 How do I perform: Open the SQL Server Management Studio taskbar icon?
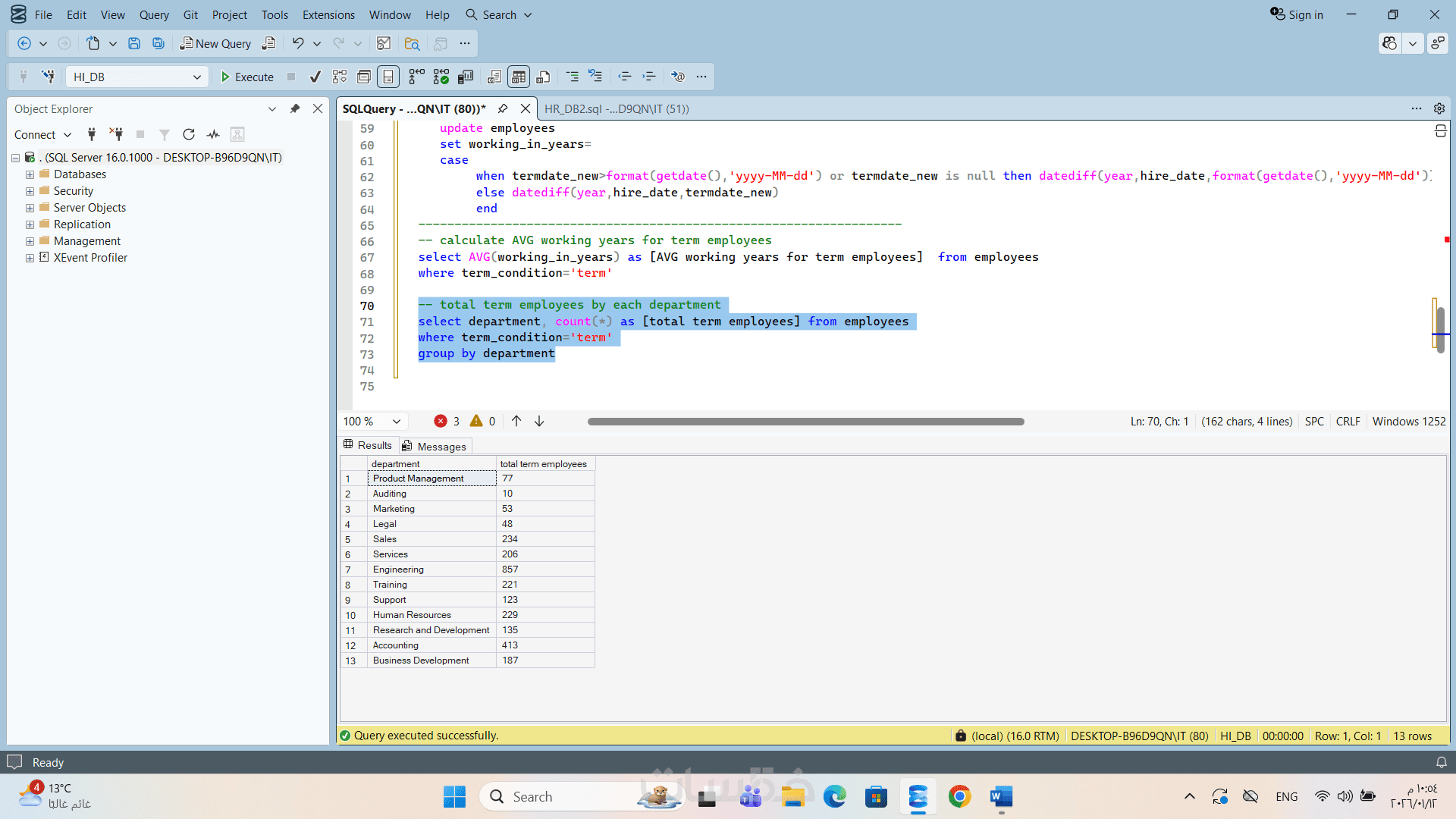(x=918, y=796)
